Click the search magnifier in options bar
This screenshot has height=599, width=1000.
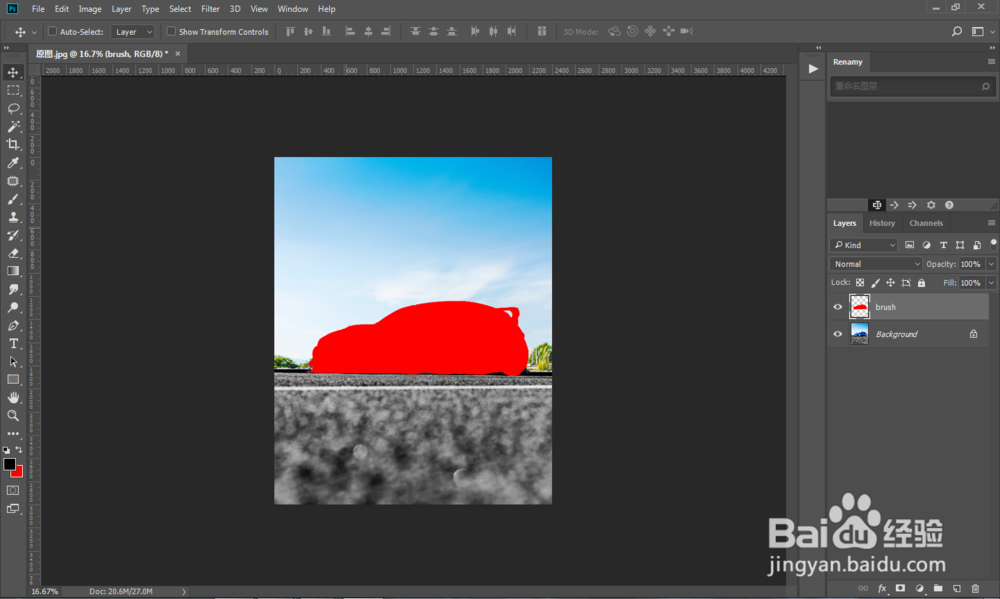[957, 31]
